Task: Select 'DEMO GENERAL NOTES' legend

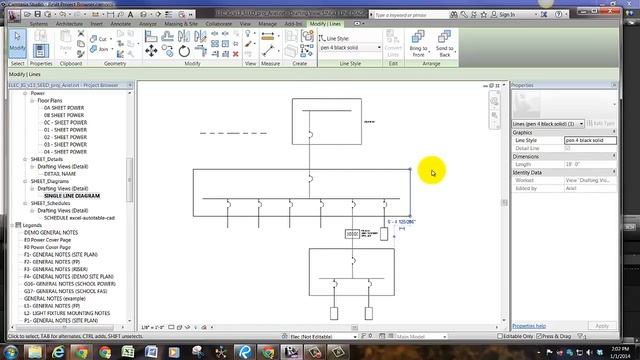Action: coord(51,233)
